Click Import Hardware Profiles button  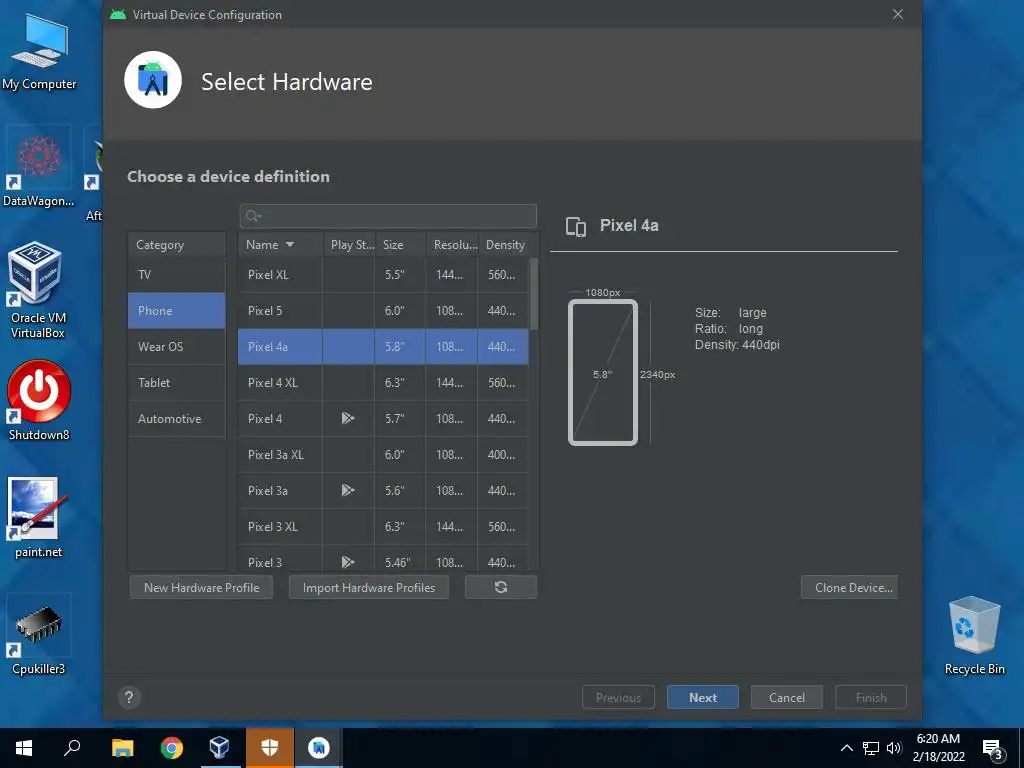[368, 587]
